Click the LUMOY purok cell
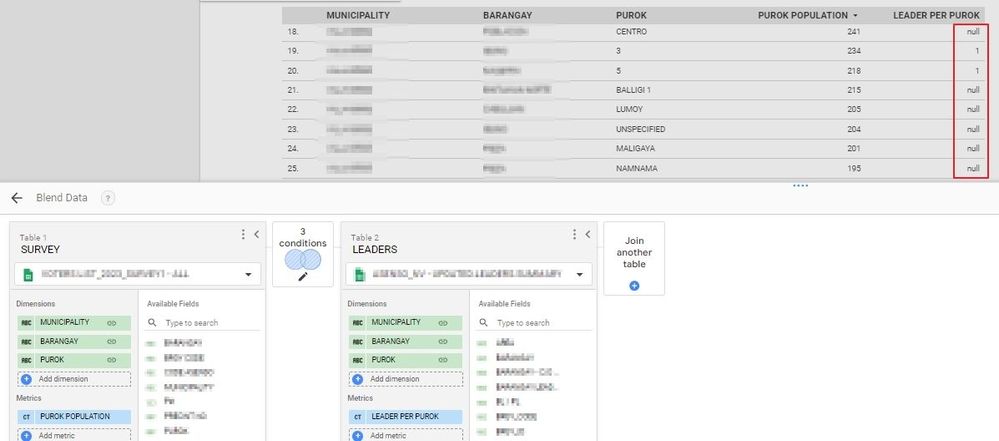Viewport: 999px width, 441px height. tap(629, 110)
